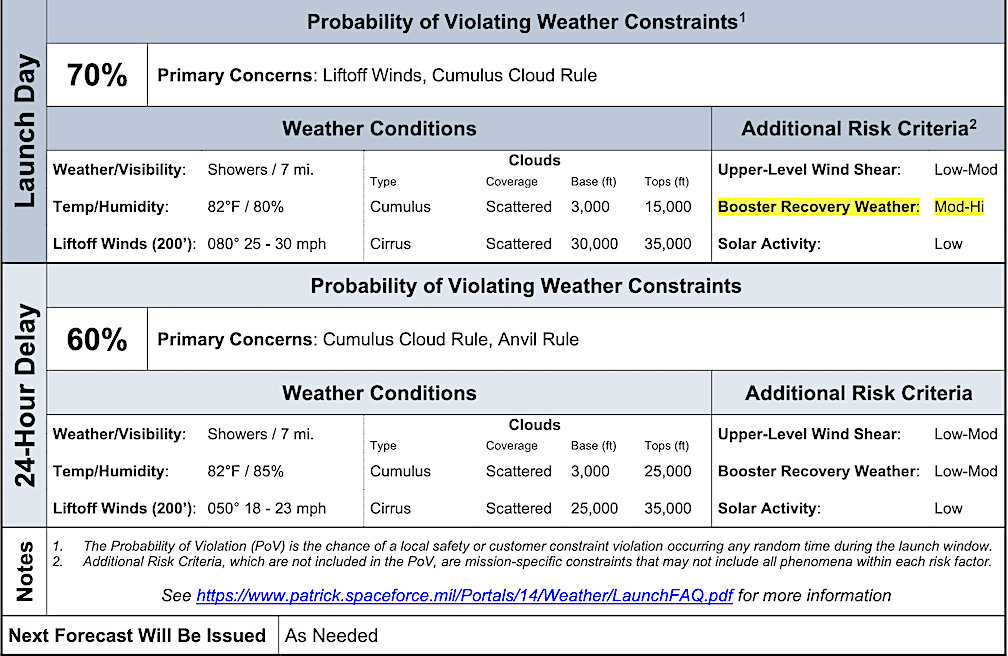Select the highlighted Booster Recovery Weather label

[818, 207]
